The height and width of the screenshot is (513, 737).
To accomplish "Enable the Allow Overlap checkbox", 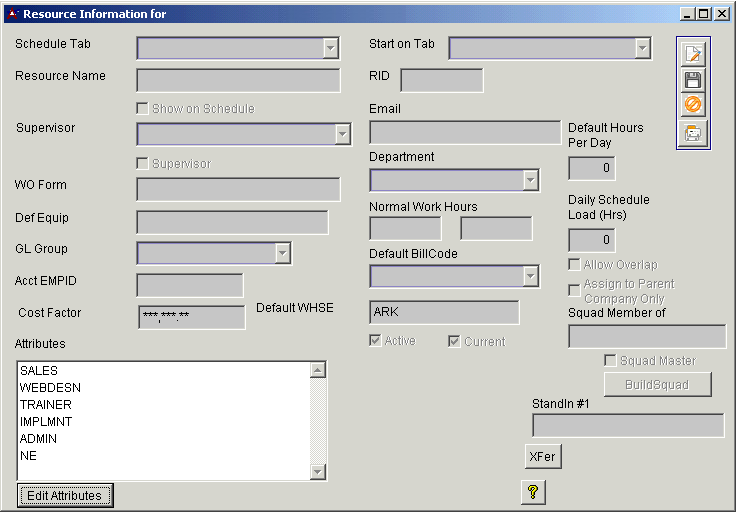I will pos(575,265).
